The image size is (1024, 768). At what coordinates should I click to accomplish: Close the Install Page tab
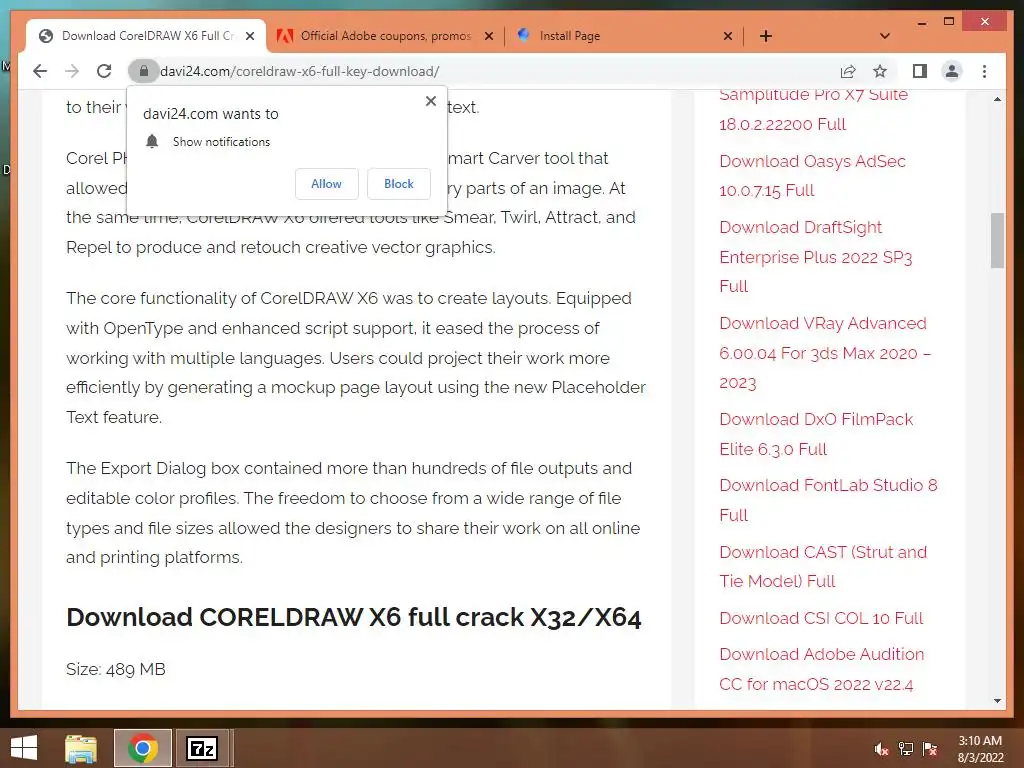[x=728, y=36]
